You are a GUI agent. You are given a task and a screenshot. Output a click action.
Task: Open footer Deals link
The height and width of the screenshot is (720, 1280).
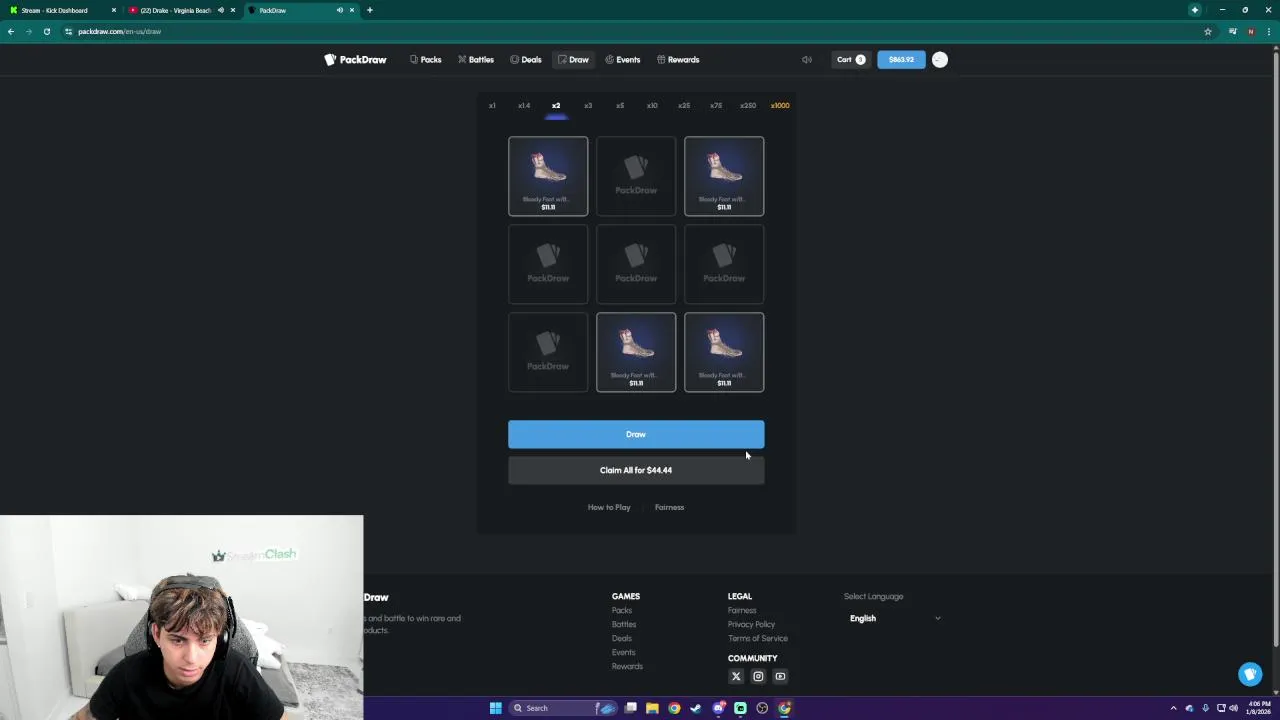(622, 638)
